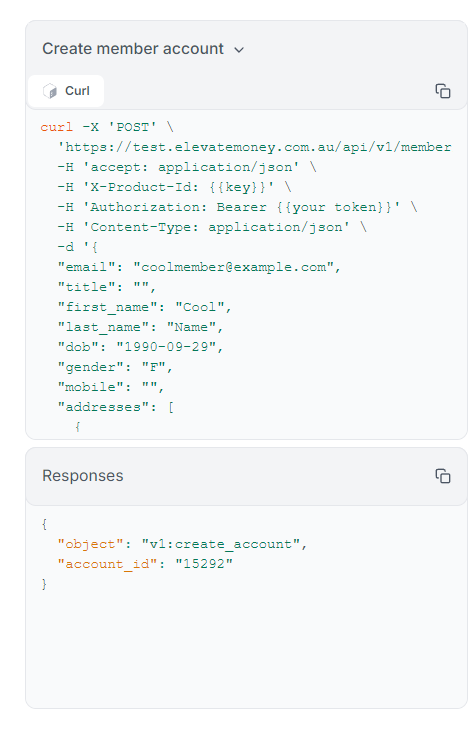This screenshot has width=475, height=737.
Task: Click the coolmember@example.com email value
Action: pos(234,267)
